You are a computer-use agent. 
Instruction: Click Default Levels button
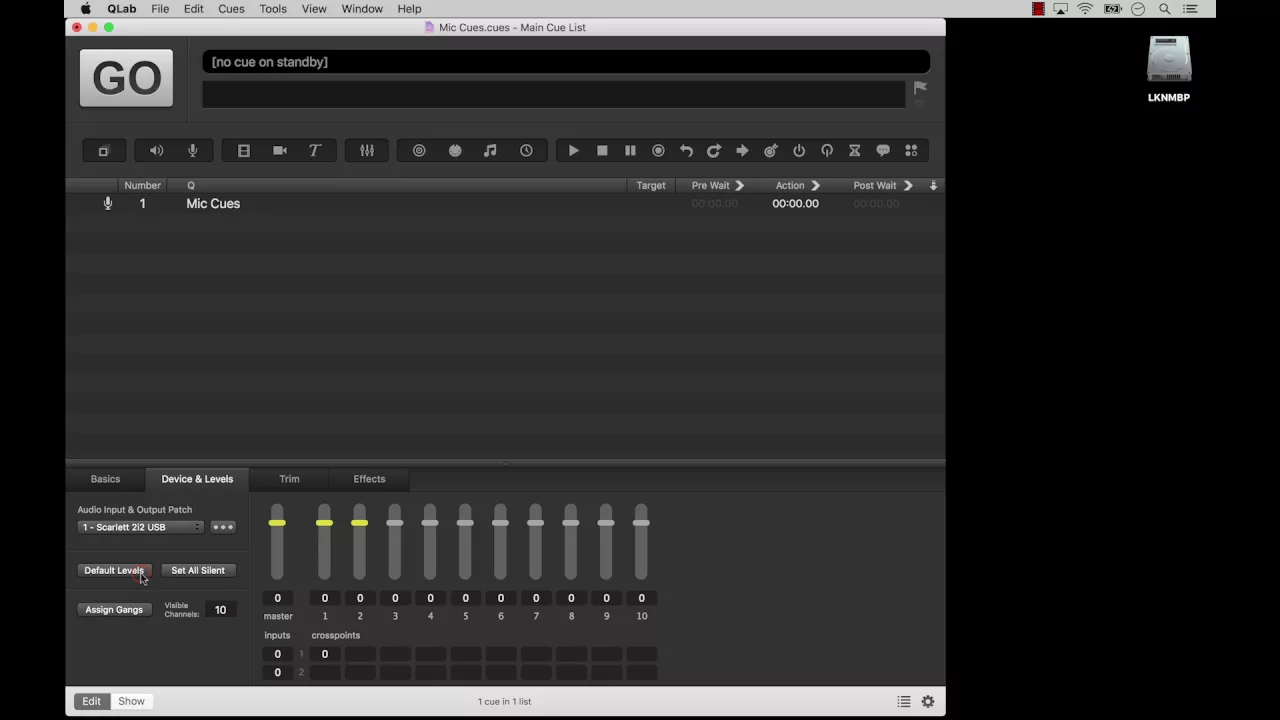point(114,570)
